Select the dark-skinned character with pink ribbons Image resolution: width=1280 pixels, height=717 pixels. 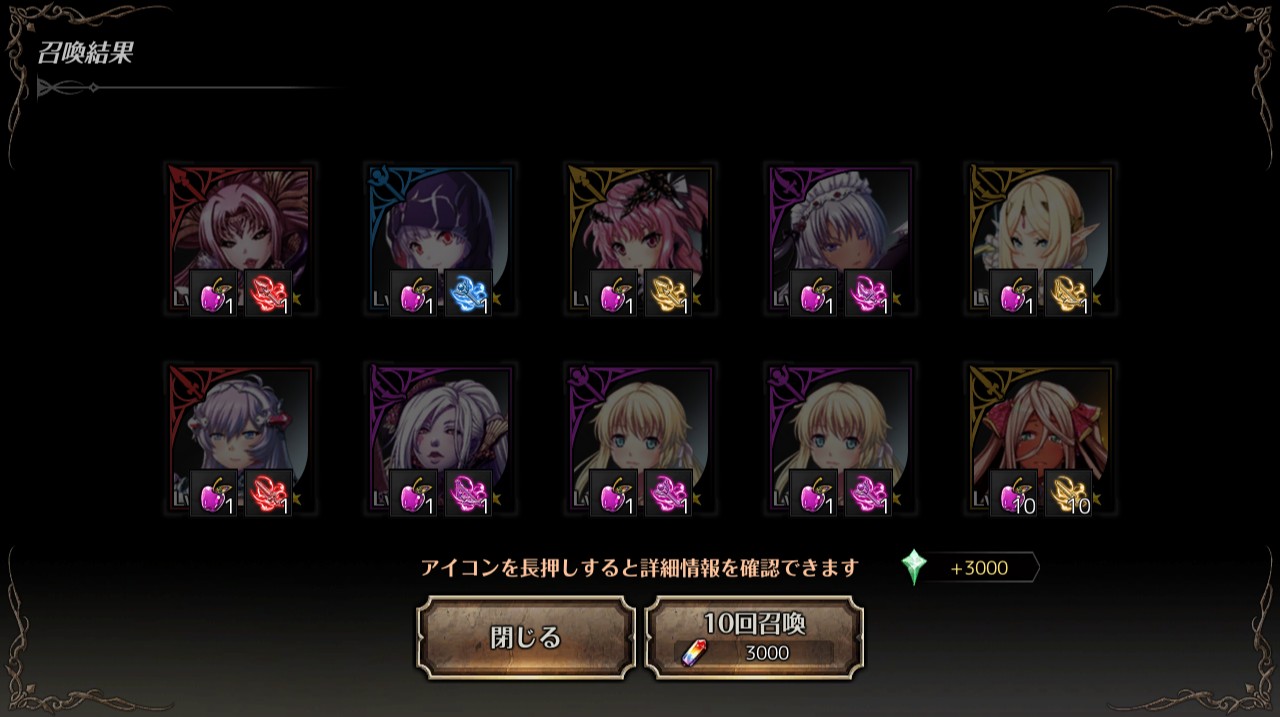click(1040, 439)
